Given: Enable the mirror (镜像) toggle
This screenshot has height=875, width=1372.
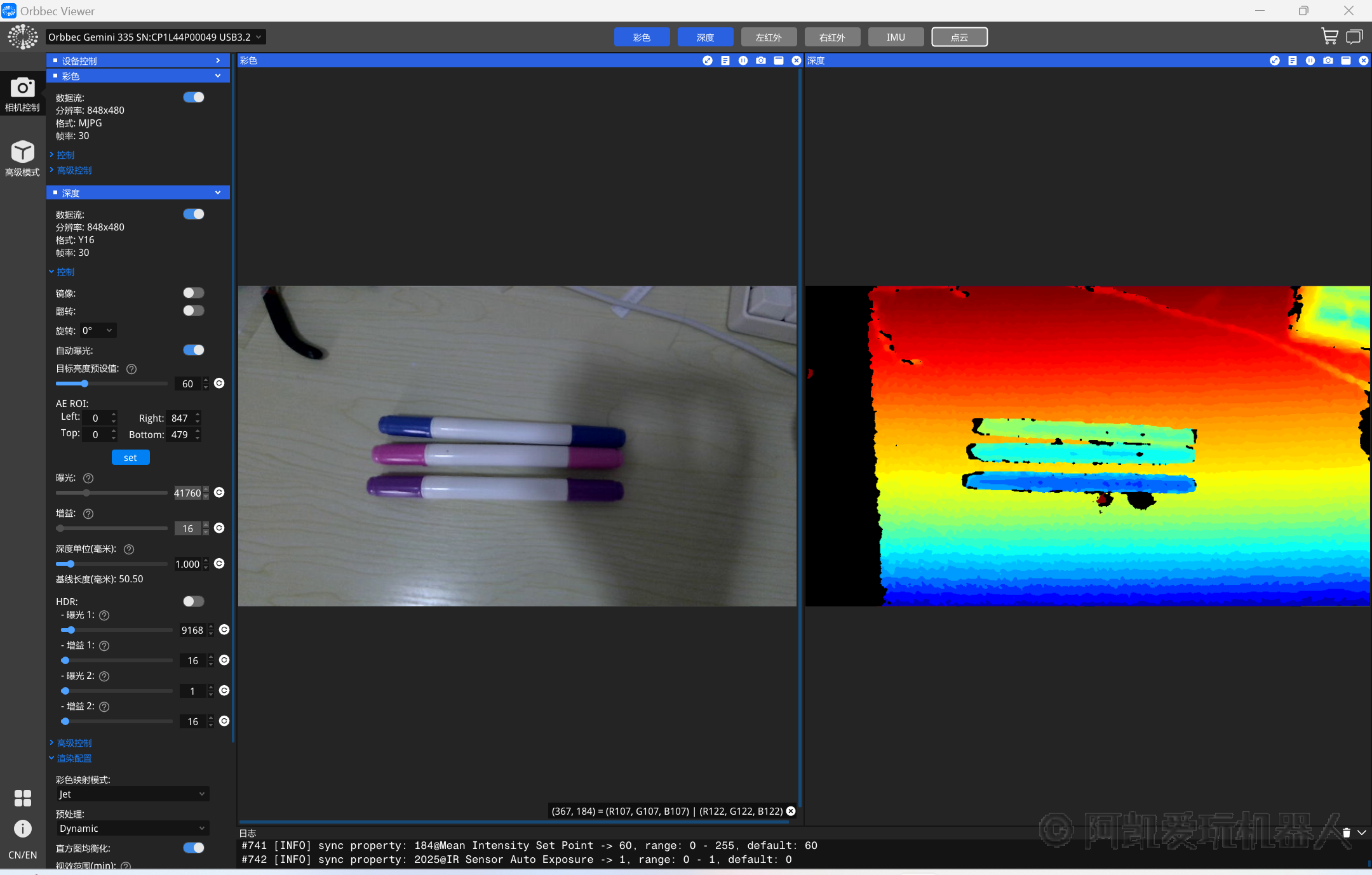Looking at the screenshot, I should pos(194,293).
